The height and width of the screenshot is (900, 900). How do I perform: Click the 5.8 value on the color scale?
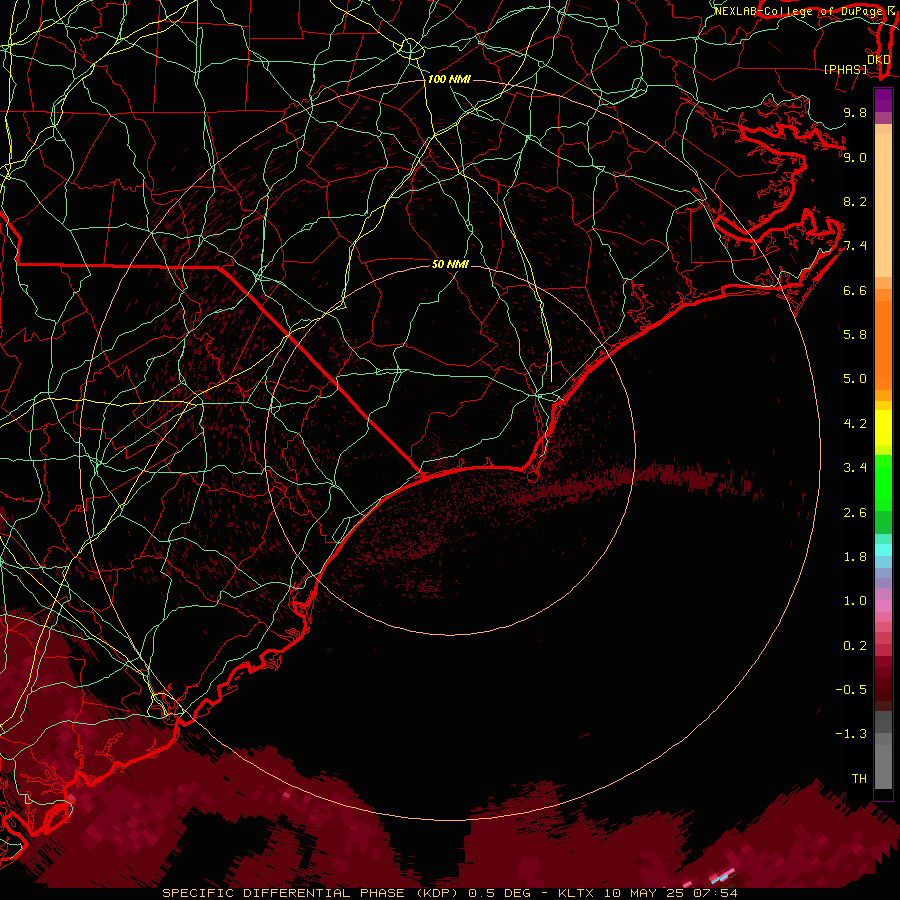(855, 335)
